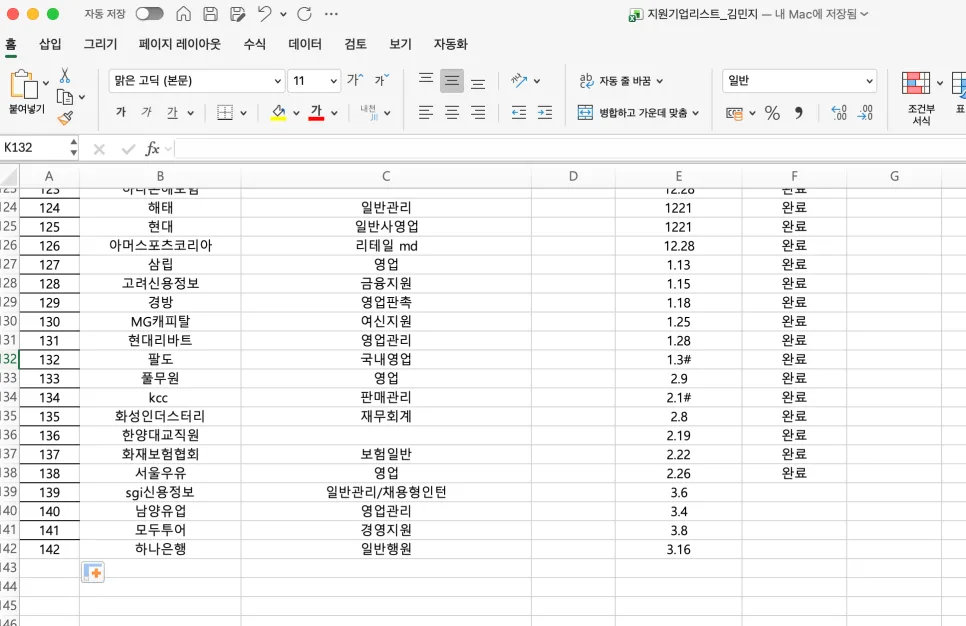The width and height of the screenshot is (966, 626).
Task: Open the 그리기 ribbon tab
Action: 100,44
